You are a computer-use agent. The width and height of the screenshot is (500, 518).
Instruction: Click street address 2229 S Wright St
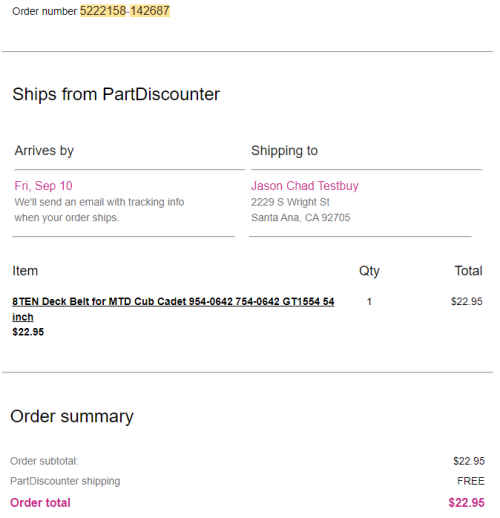pyautogui.click(x=290, y=202)
